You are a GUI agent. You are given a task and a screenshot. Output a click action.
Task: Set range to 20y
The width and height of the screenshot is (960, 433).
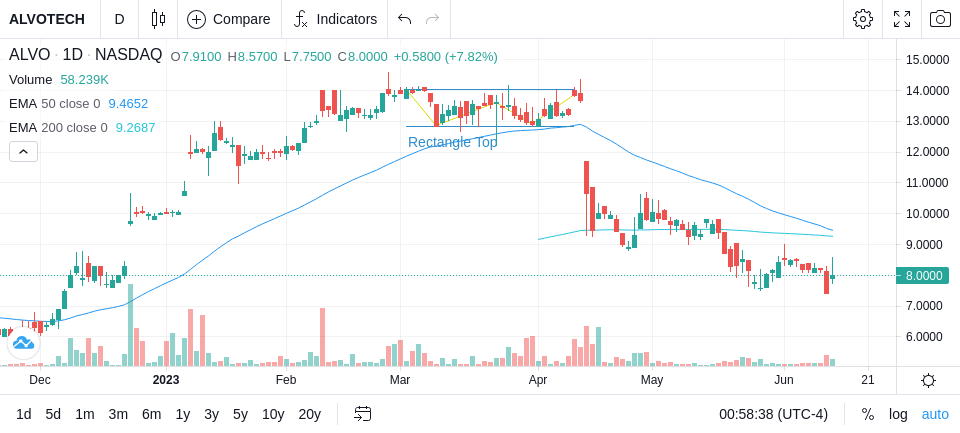click(309, 415)
